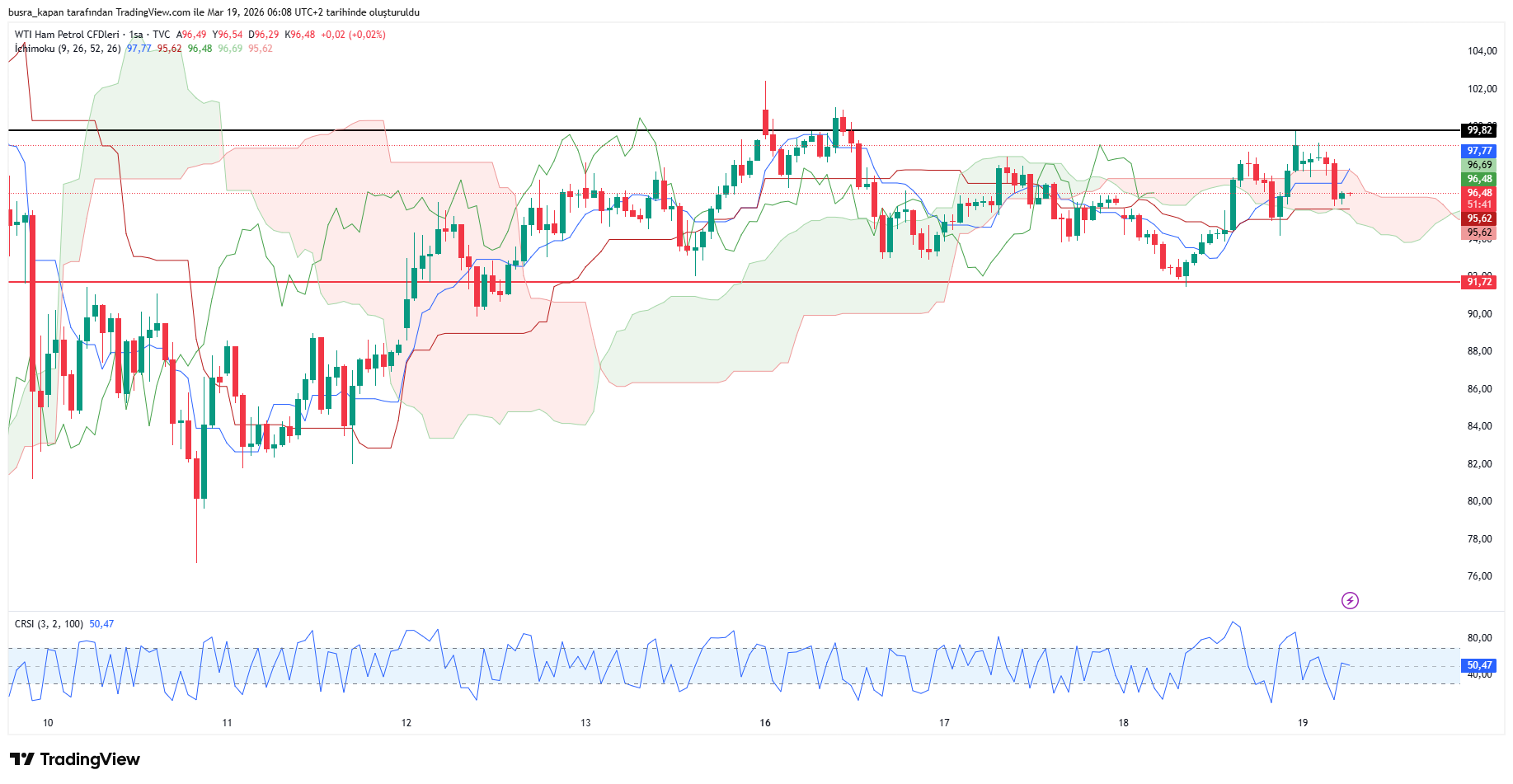
Task: Click the 104,00 price scale label
Action: (1482, 51)
